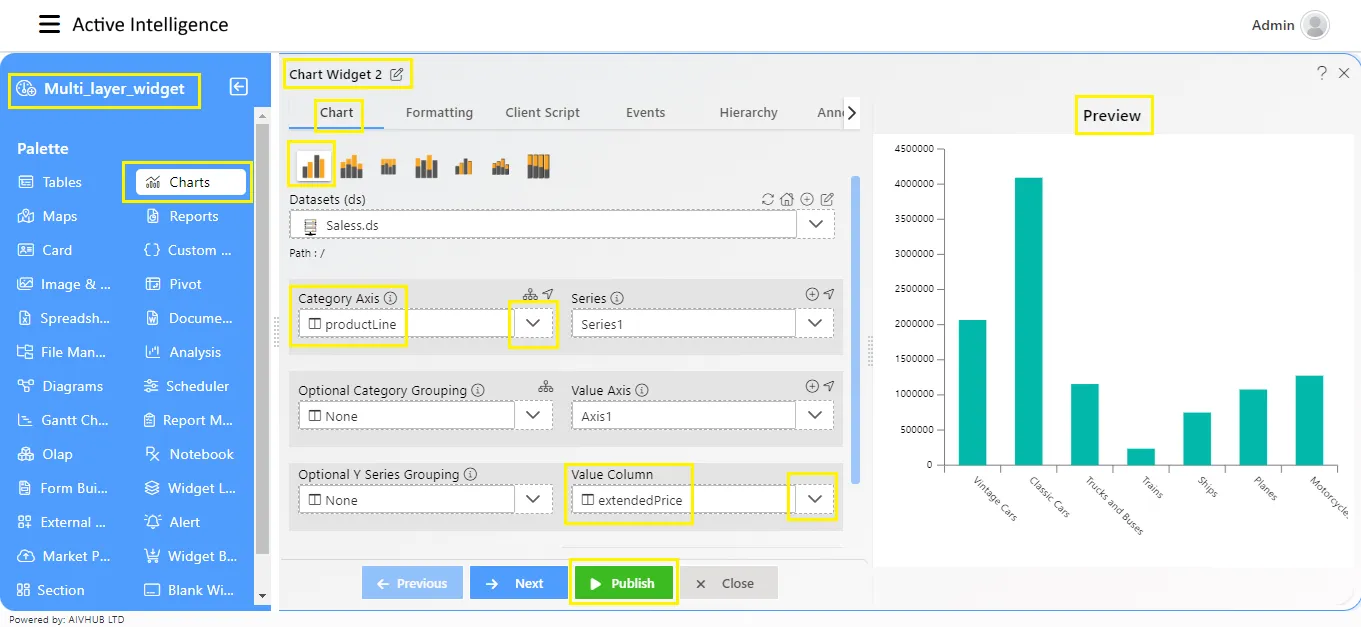The height and width of the screenshot is (627, 1361).
Task: Open the help question mark icon
Action: tap(1322, 73)
